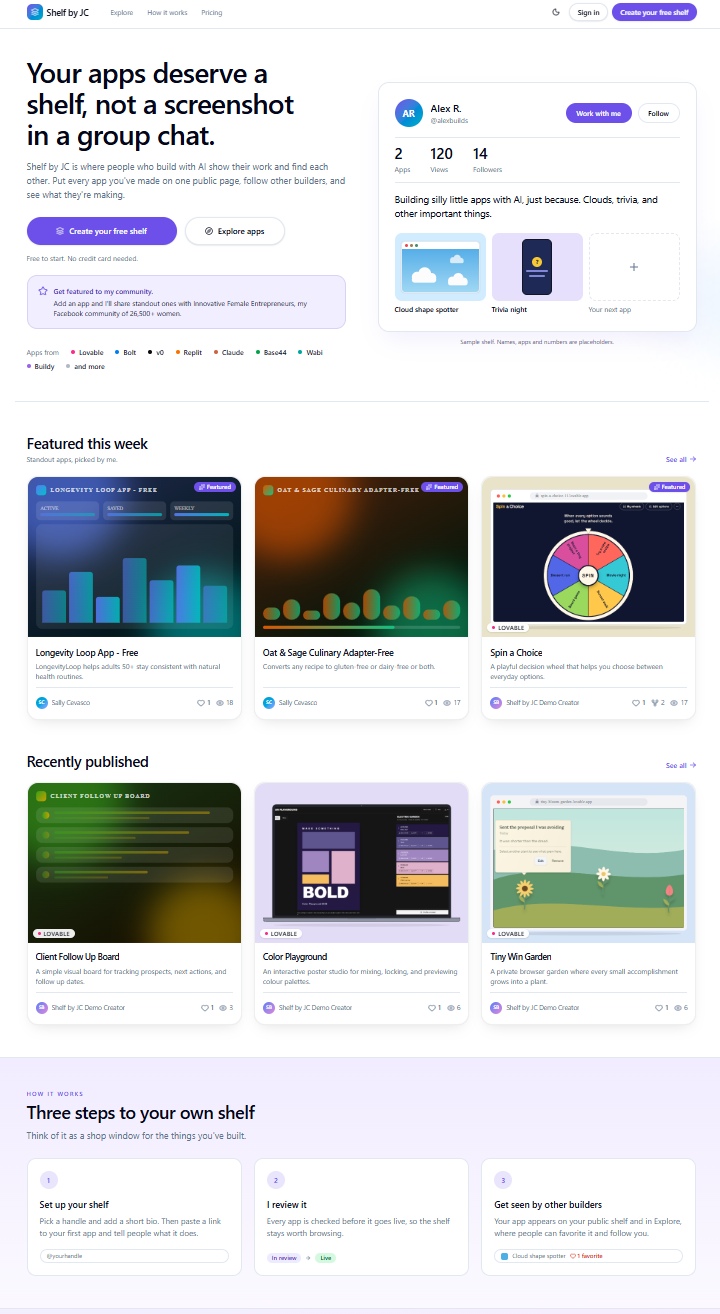Open the Oat & Sage Culinary Adapter-Free title
720x1314 pixels.
pos(328,653)
